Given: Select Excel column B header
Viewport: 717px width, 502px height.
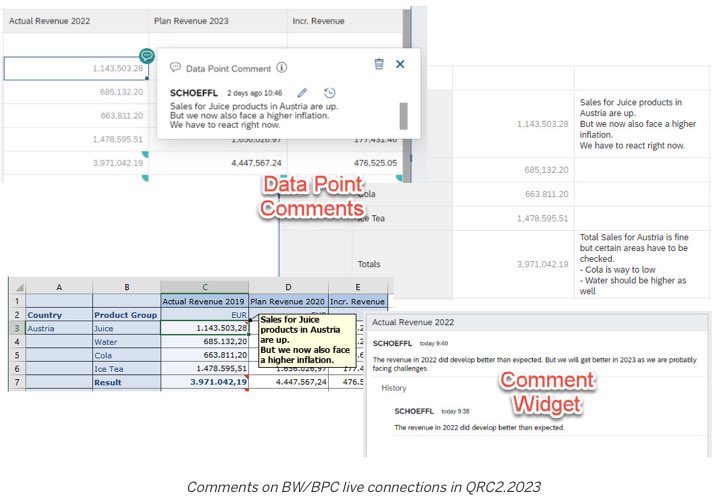Looking at the screenshot, I should click(127, 287).
